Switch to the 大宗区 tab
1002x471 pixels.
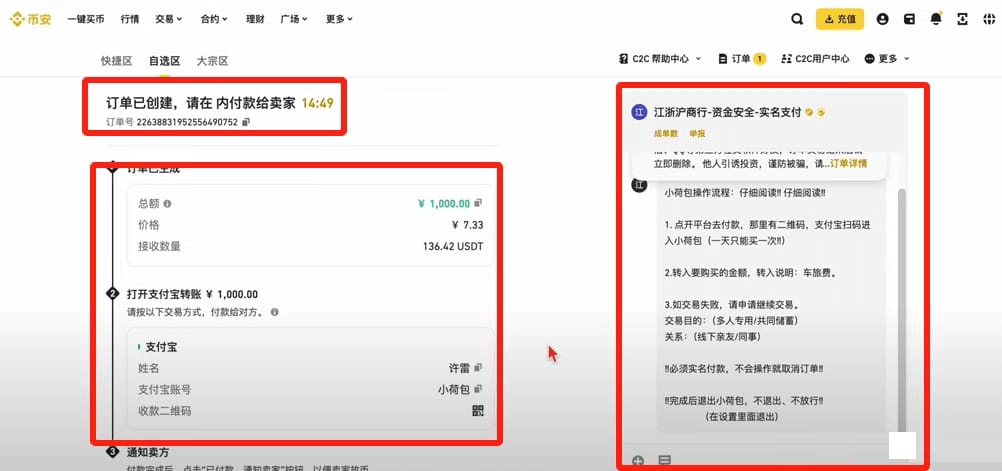[x=212, y=61]
